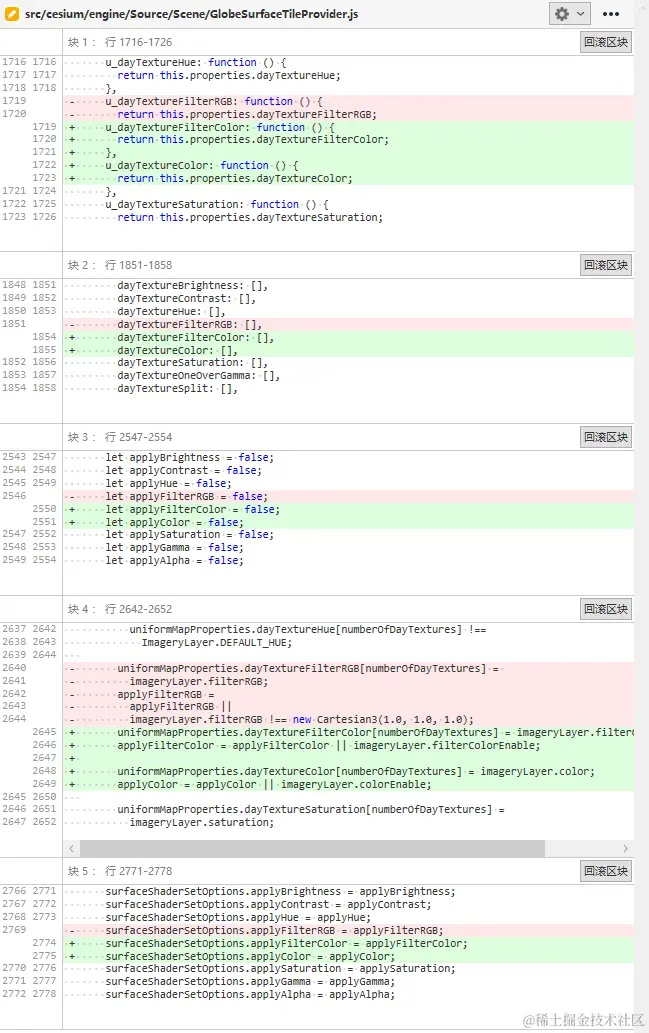Select block 5 header '块 5: 行 2771-2778'
This screenshot has width=649, height=1033.
pos(120,871)
